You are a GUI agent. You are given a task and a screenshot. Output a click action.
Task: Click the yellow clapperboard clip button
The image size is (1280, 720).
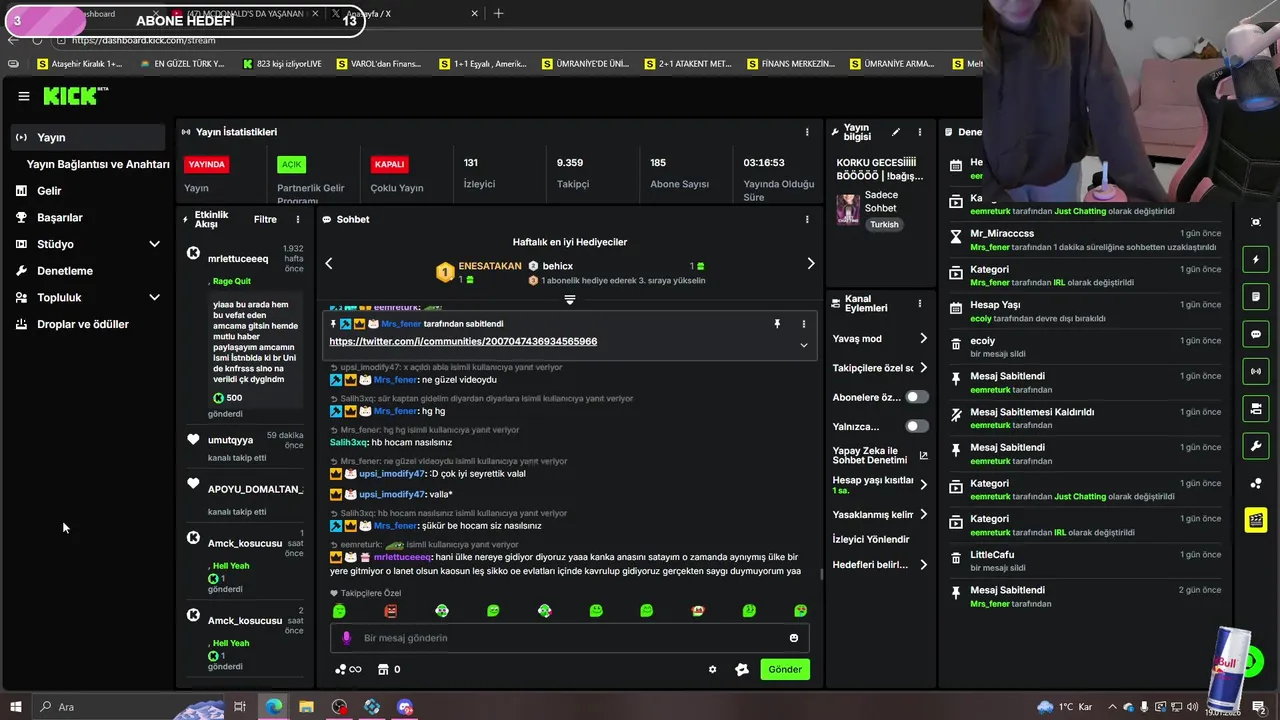click(1256, 520)
